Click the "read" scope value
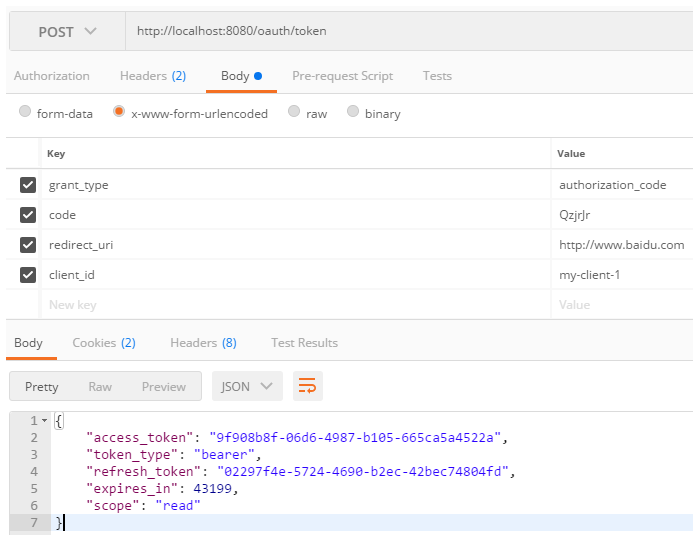Viewport: 693px width, 543px height. click(x=178, y=505)
